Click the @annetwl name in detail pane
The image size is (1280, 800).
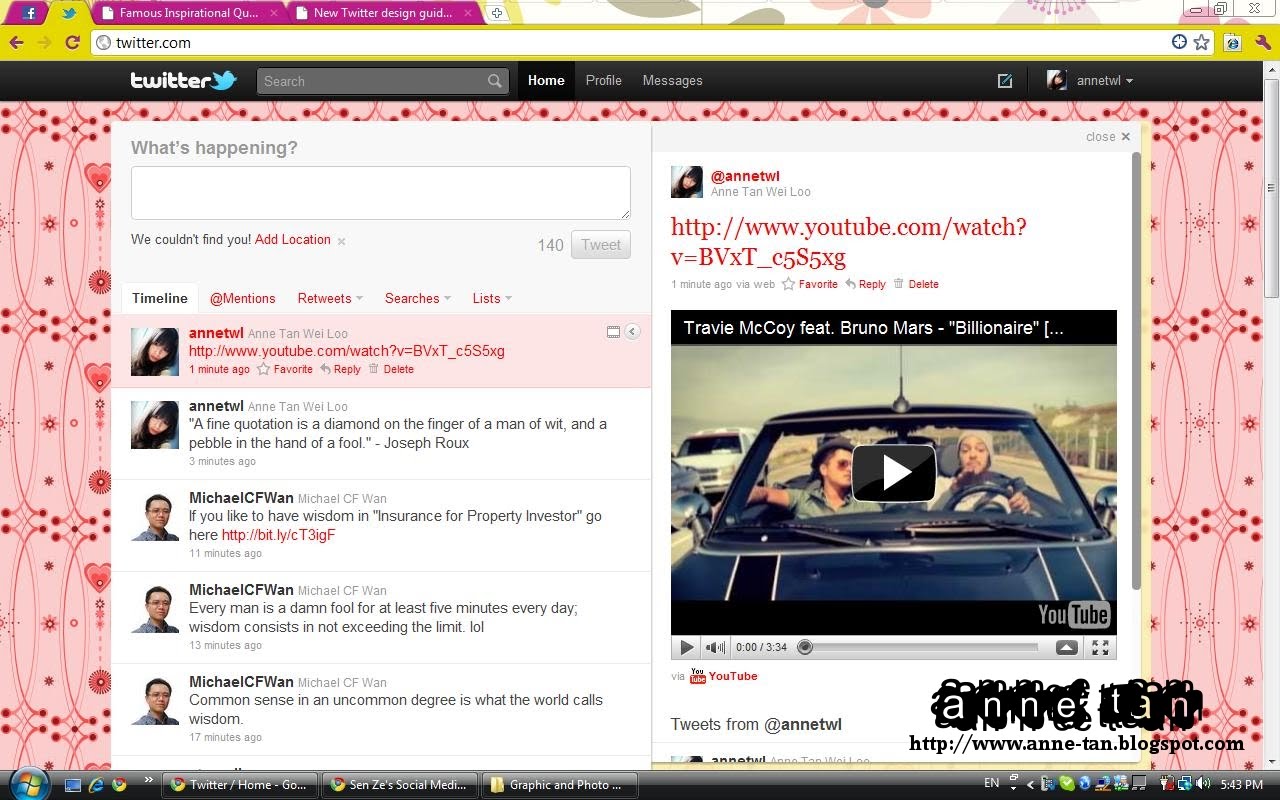point(745,176)
